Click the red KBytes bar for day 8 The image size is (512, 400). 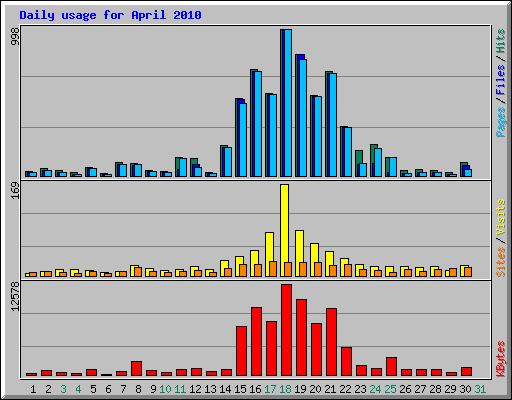tap(136, 368)
